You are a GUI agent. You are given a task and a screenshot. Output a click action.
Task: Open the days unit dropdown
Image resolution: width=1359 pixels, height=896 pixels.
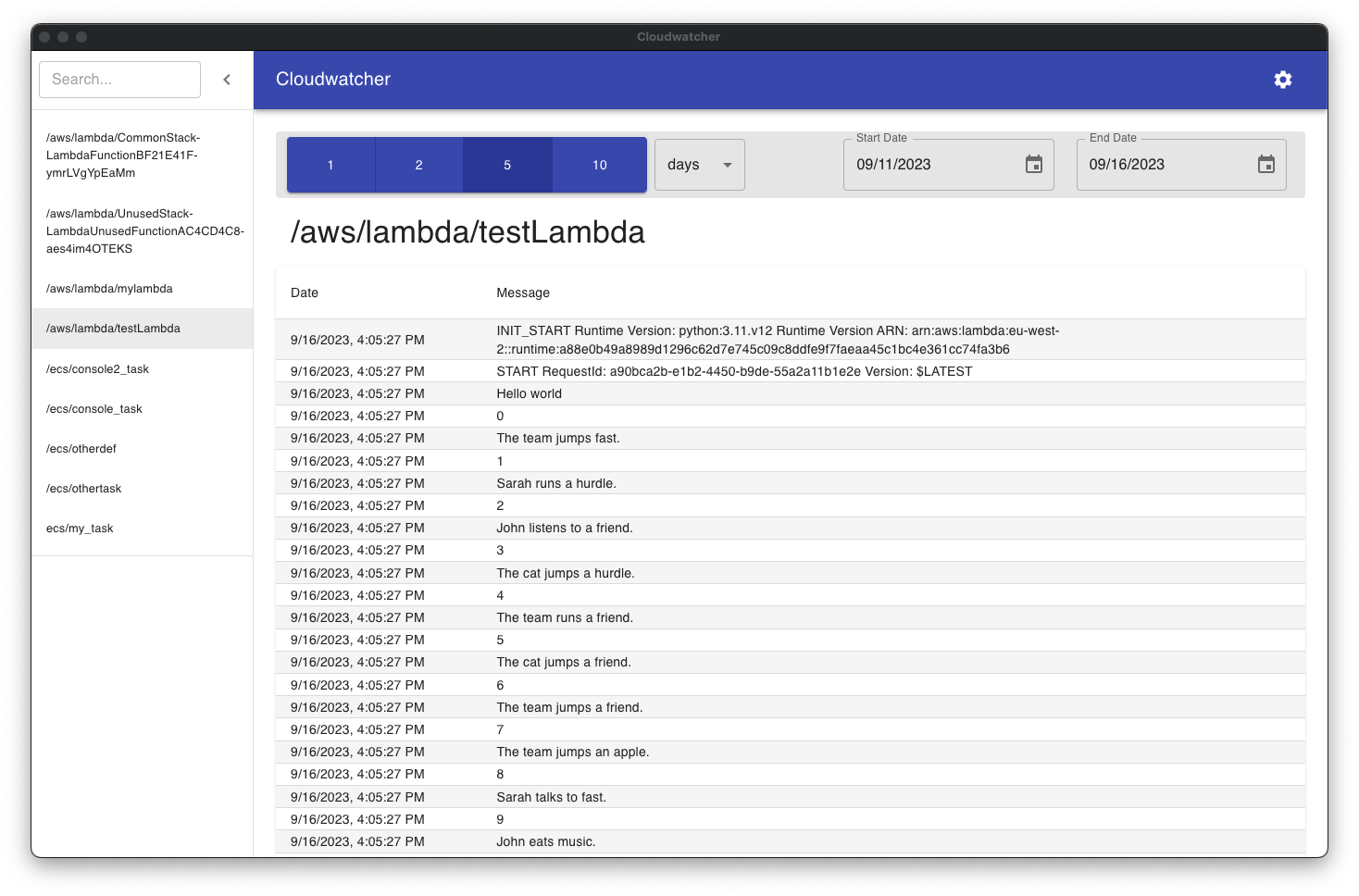click(699, 165)
